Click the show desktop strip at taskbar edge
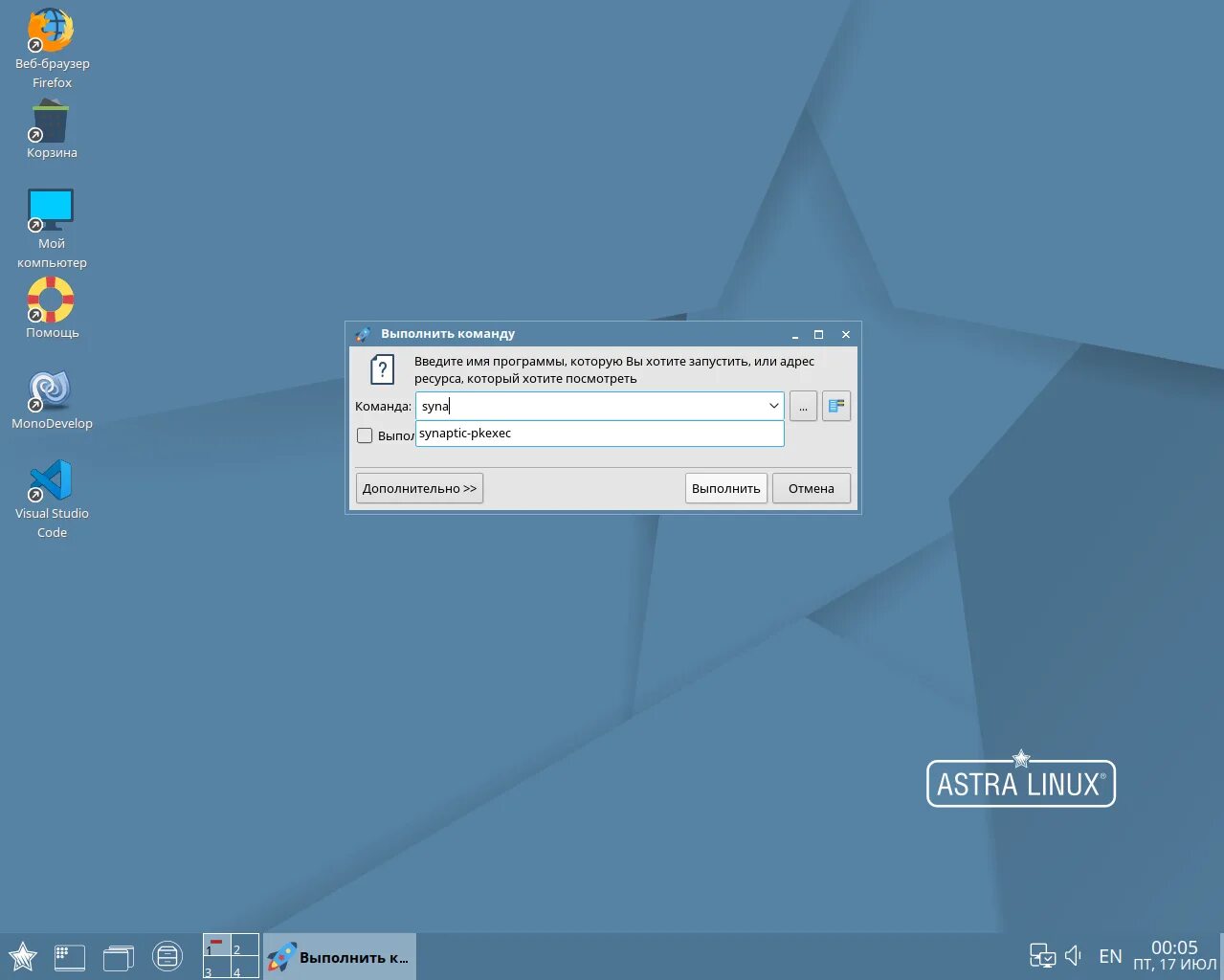Viewport: 1224px width, 980px height. (1221, 956)
